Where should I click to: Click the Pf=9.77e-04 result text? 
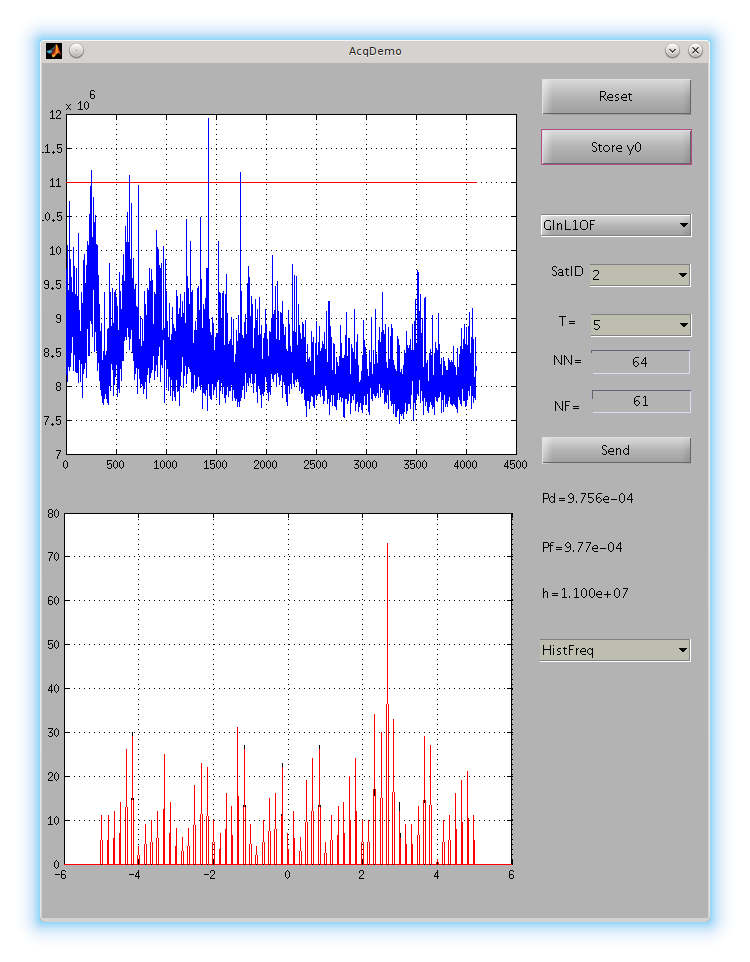coord(582,547)
